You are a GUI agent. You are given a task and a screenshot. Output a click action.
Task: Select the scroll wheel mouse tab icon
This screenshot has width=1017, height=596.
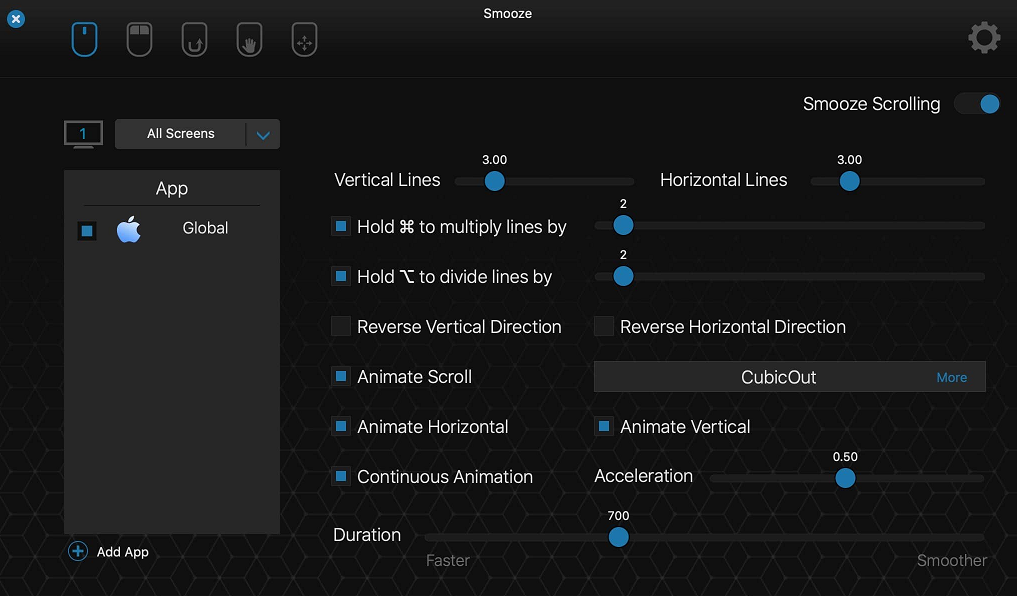(x=84, y=40)
